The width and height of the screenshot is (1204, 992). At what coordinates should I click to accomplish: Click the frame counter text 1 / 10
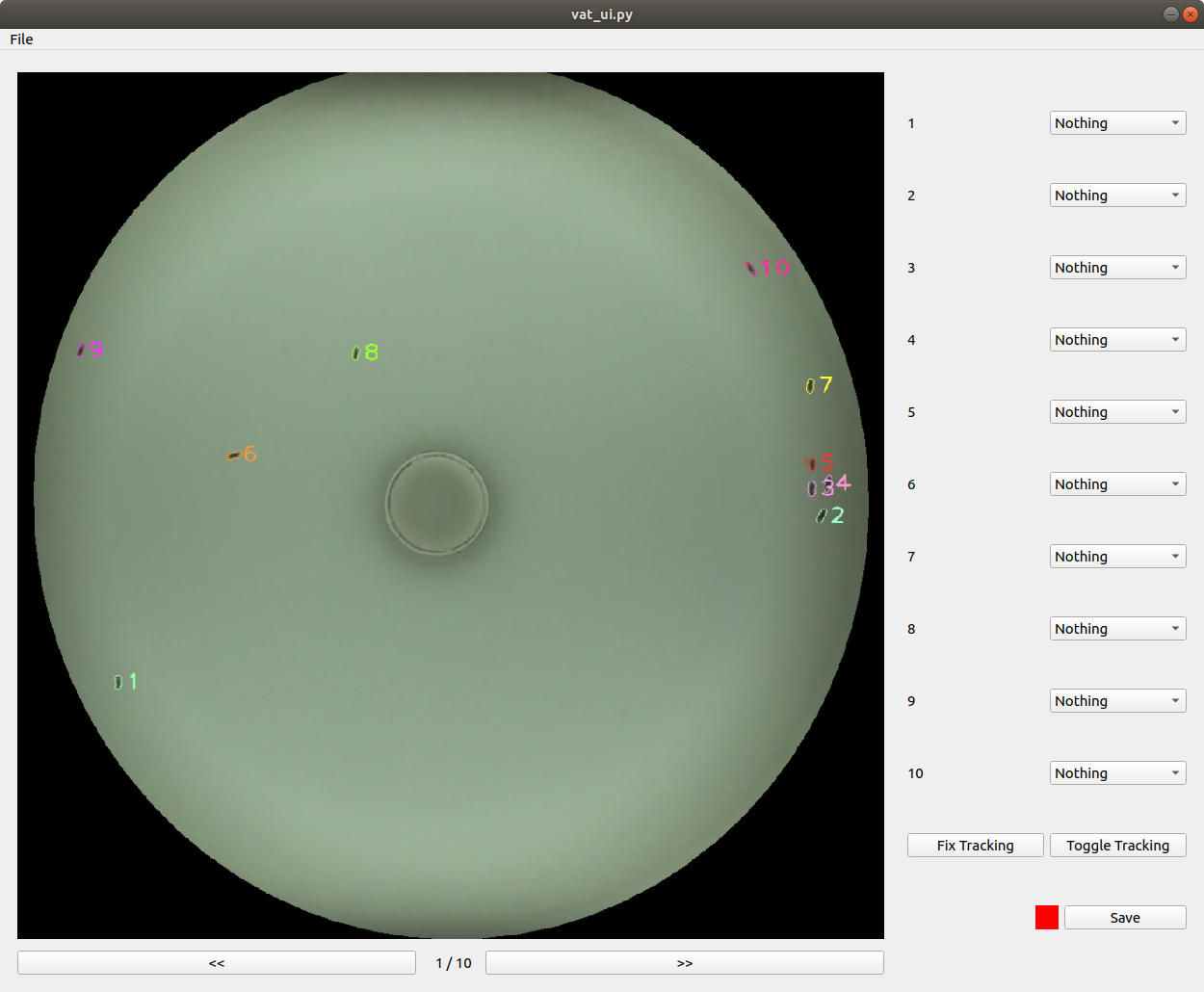(x=454, y=963)
